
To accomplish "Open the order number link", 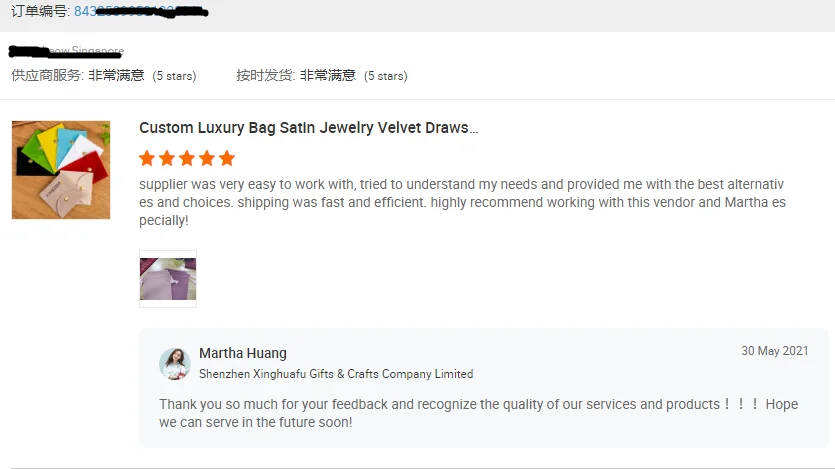I will (138, 12).
